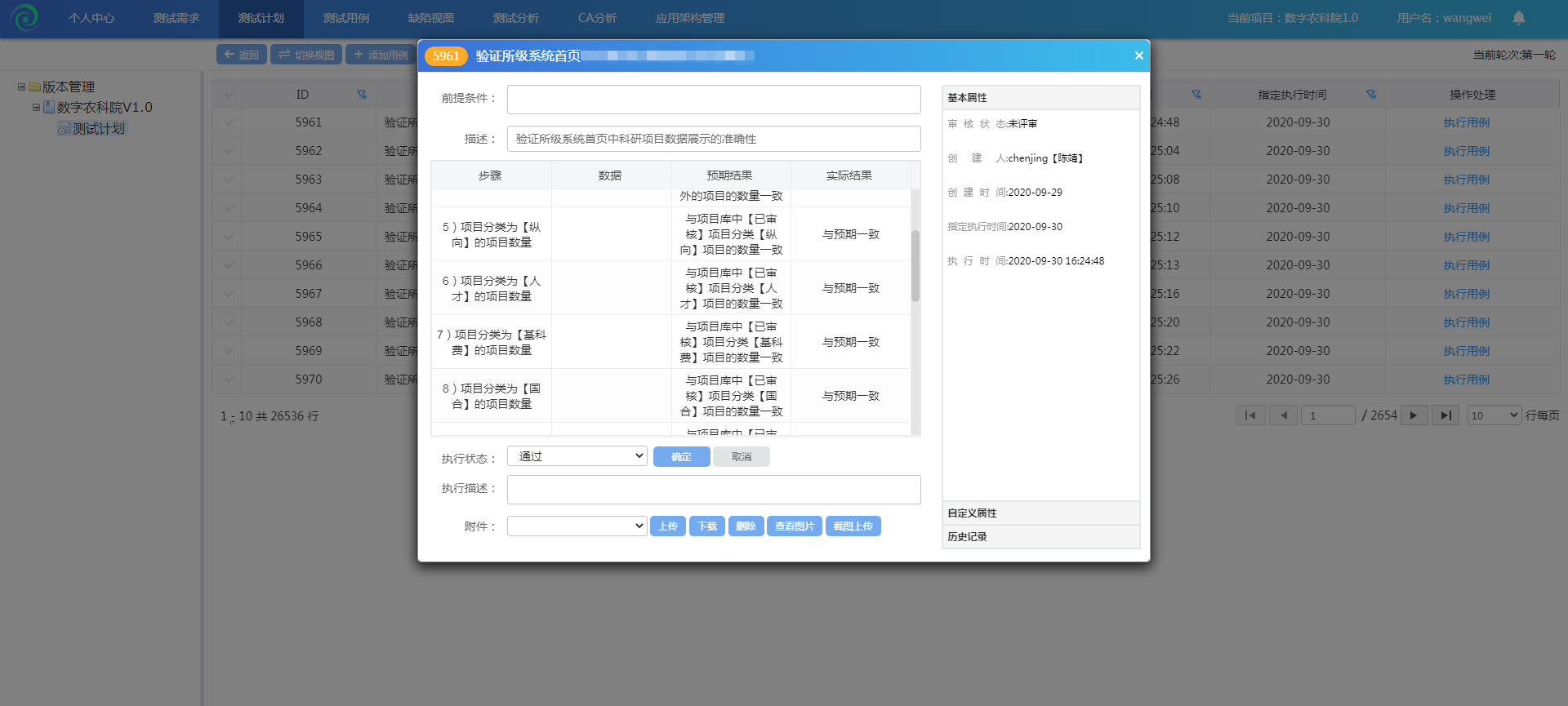
Task: Click the 确定 confirm button
Action: click(681, 457)
